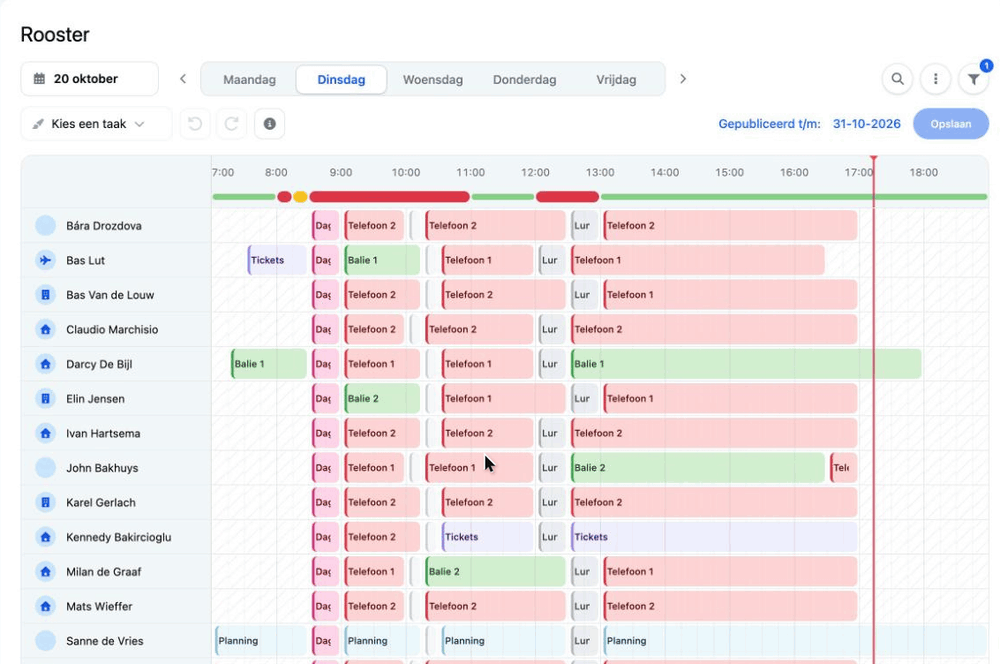Click office building icon beside Elin Jensen
This screenshot has height=664, width=1000.
click(x=45, y=399)
